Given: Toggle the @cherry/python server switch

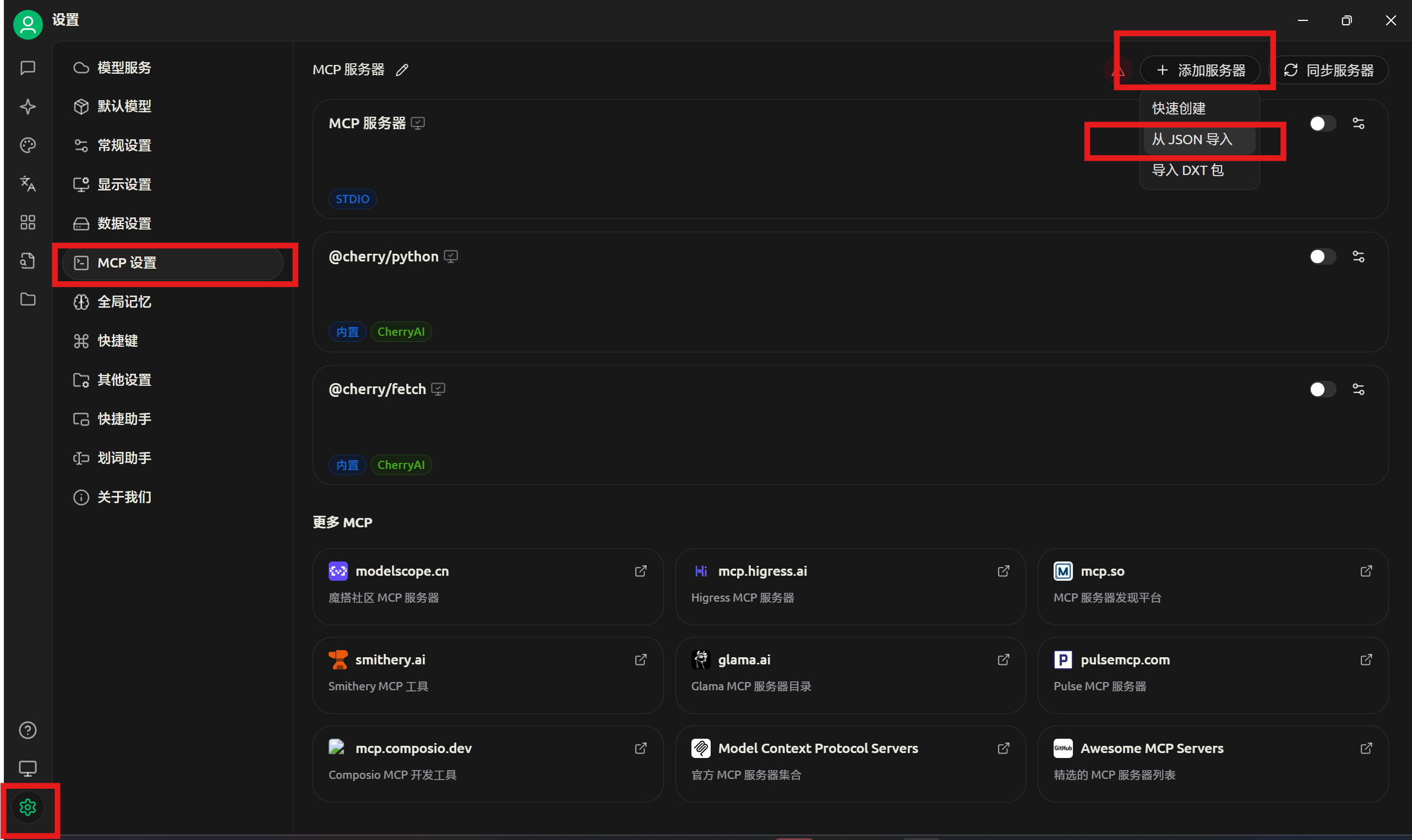Looking at the screenshot, I should [x=1322, y=257].
